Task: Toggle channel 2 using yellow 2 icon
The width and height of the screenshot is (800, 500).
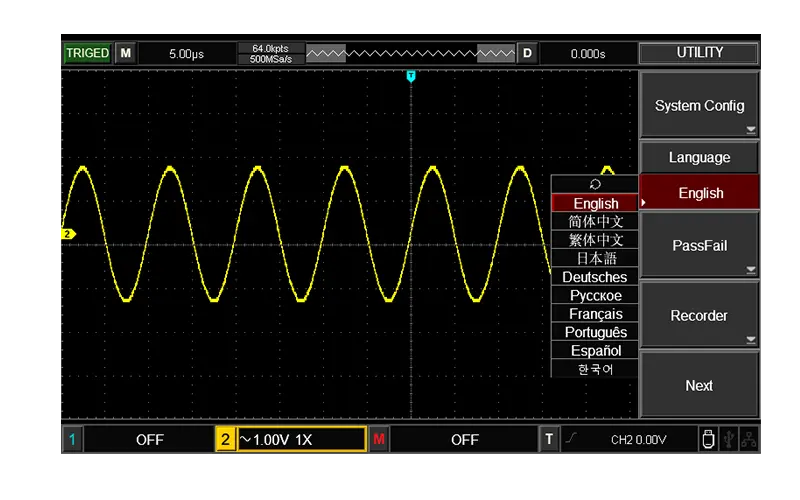Action: (x=226, y=439)
